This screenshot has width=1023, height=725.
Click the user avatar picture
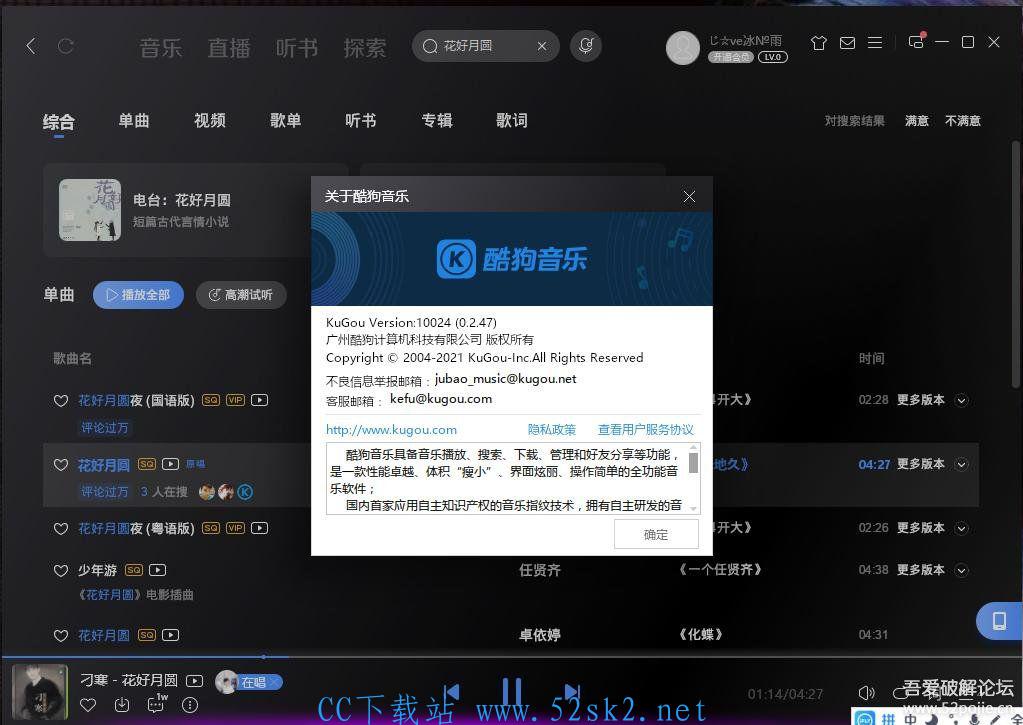click(682, 48)
